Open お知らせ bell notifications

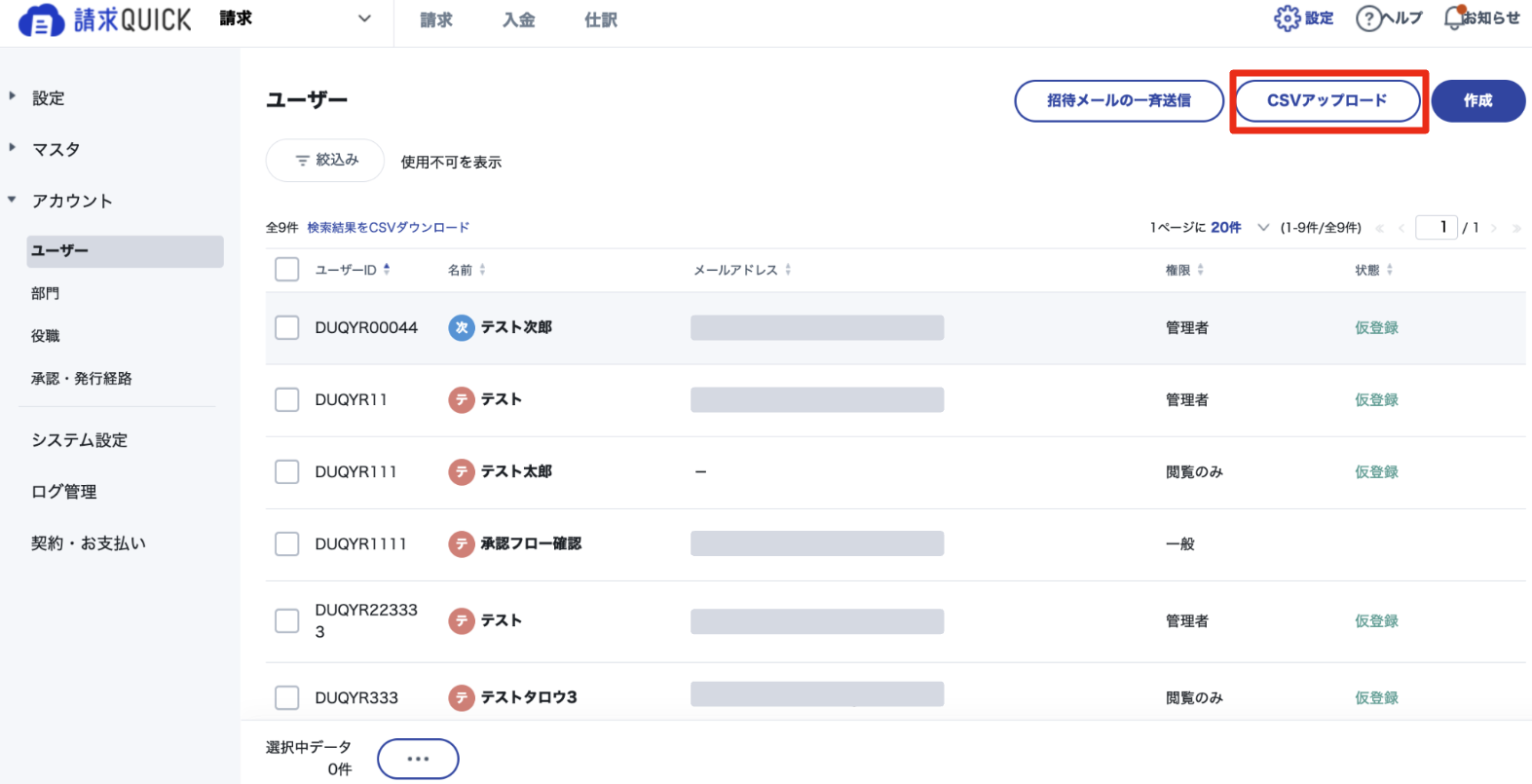point(1454,18)
